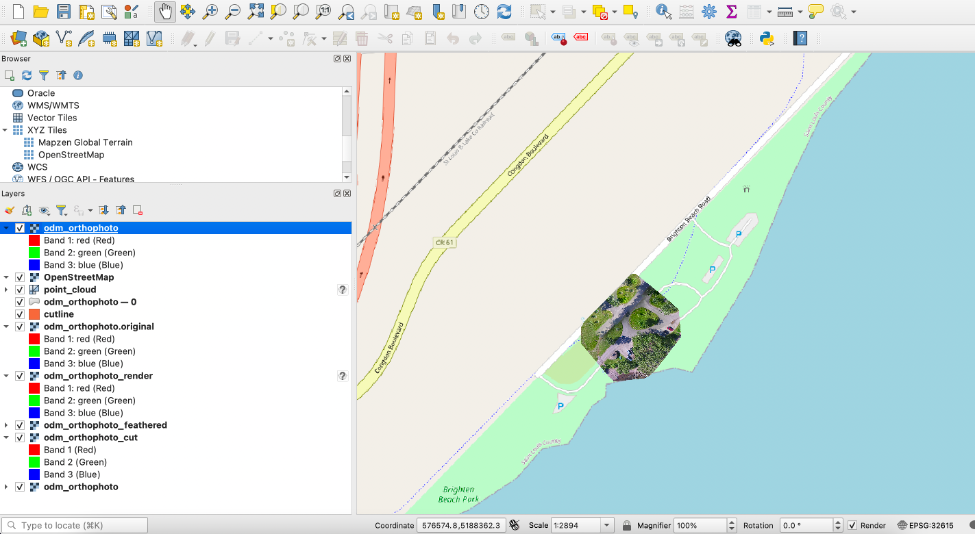977x535 pixels.
Task: Toggle the Render checkbox in status bar
Action: click(x=852, y=525)
